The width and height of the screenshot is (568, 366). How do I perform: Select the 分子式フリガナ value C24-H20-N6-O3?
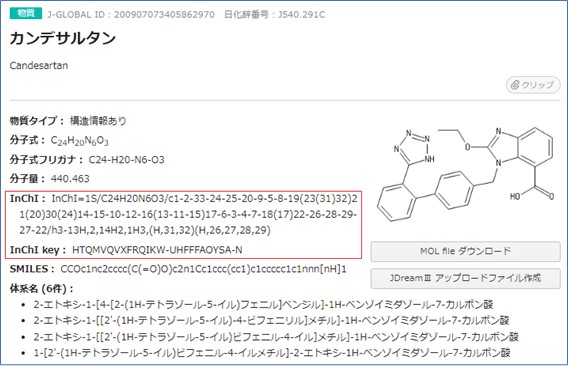click(126, 160)
